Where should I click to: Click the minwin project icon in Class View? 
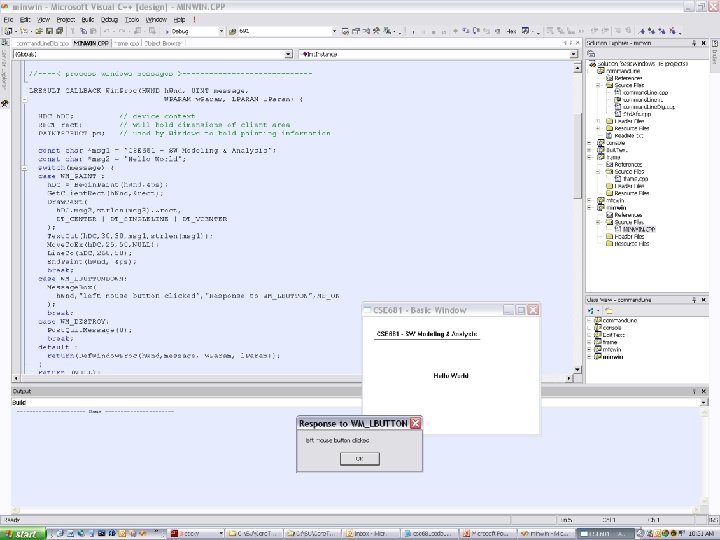click(x=597, y=355)
